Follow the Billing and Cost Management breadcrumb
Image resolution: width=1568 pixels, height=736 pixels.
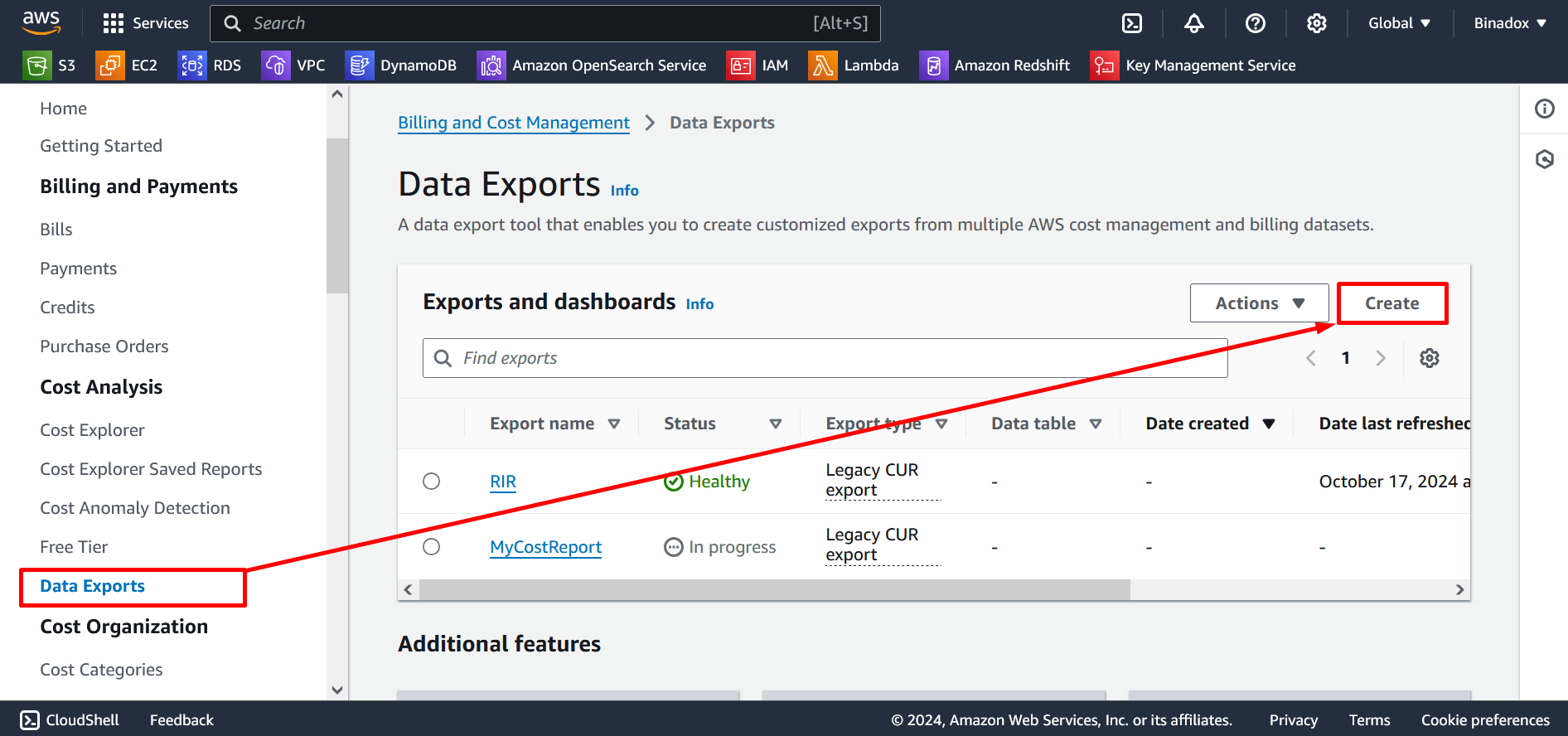point(514,123)
